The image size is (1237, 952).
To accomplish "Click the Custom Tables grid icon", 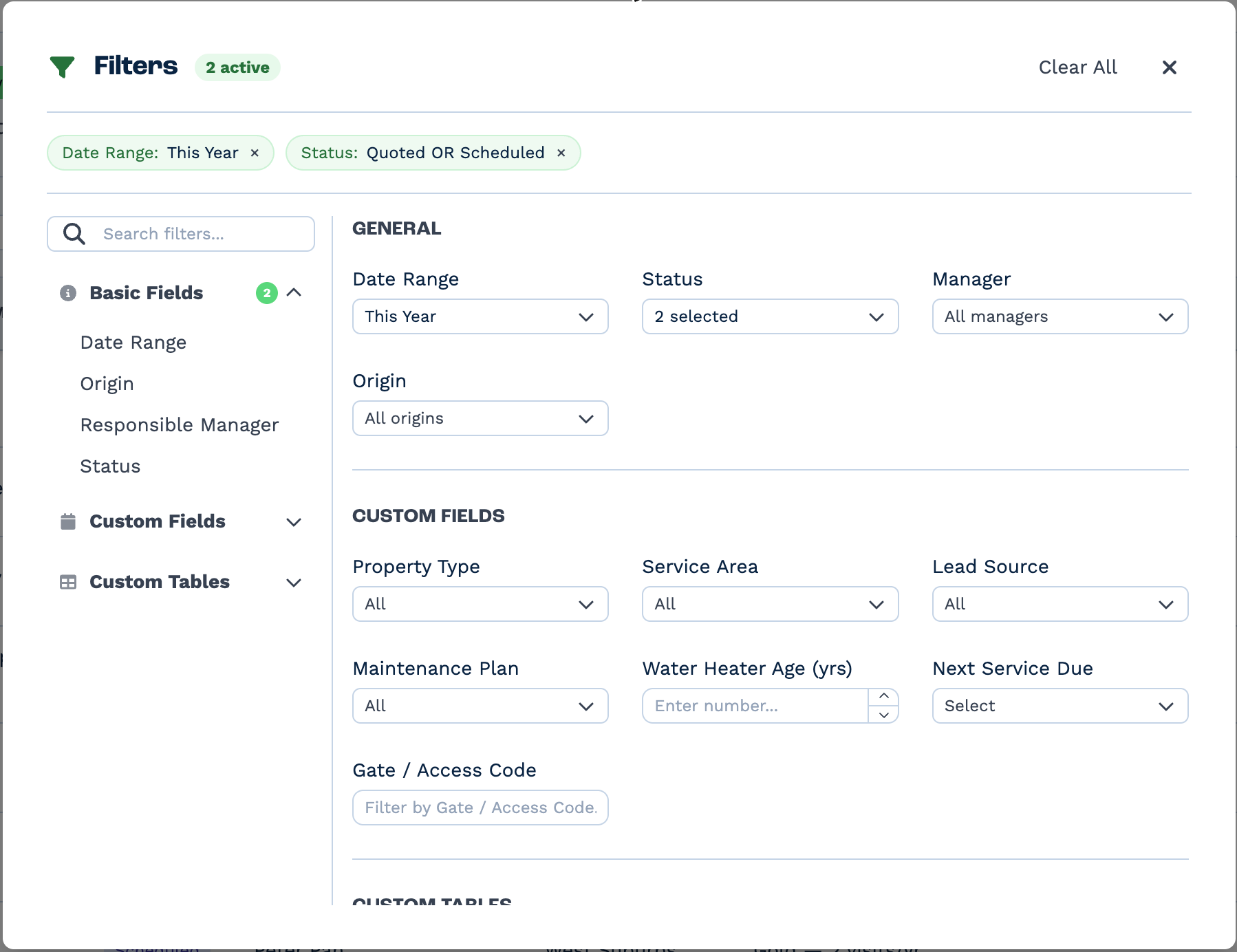I will pos(68,582).
